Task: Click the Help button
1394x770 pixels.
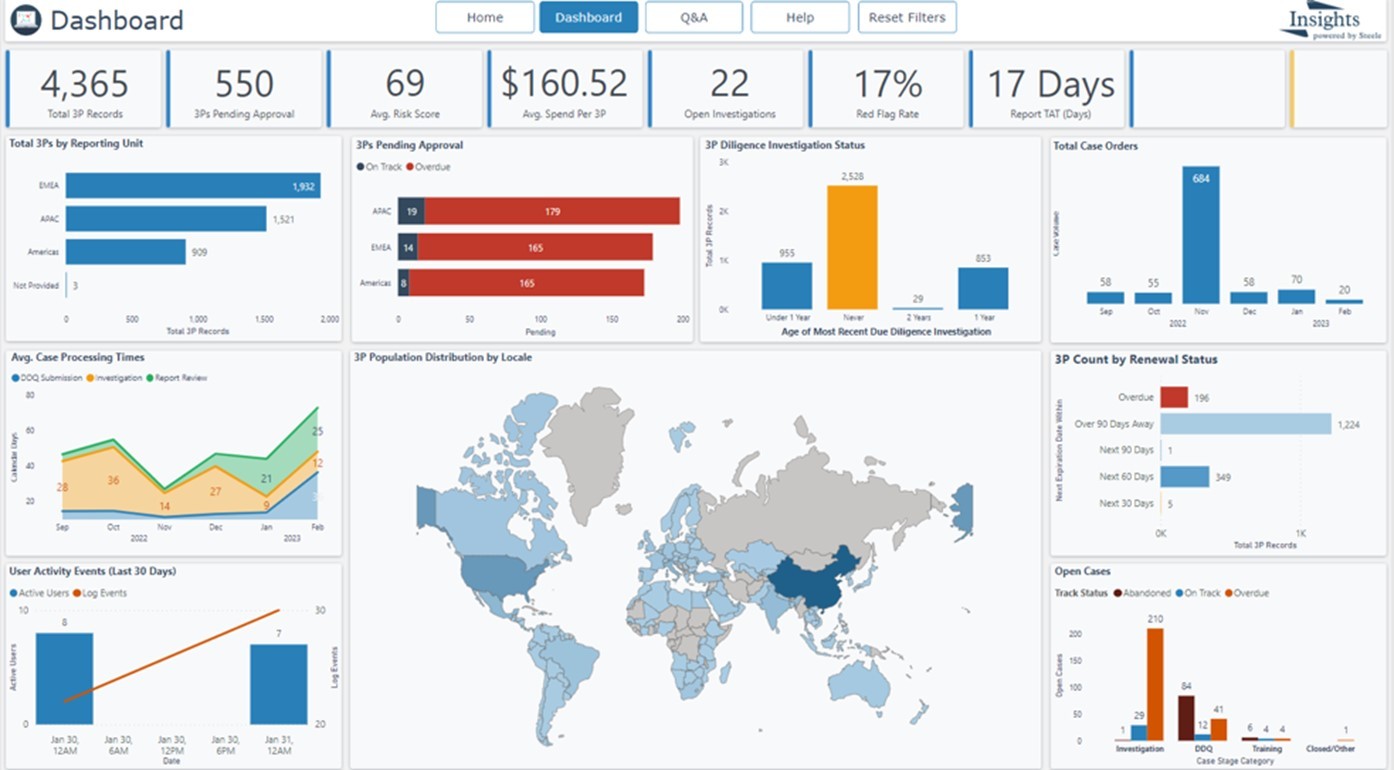Action: tap(799, 17)
